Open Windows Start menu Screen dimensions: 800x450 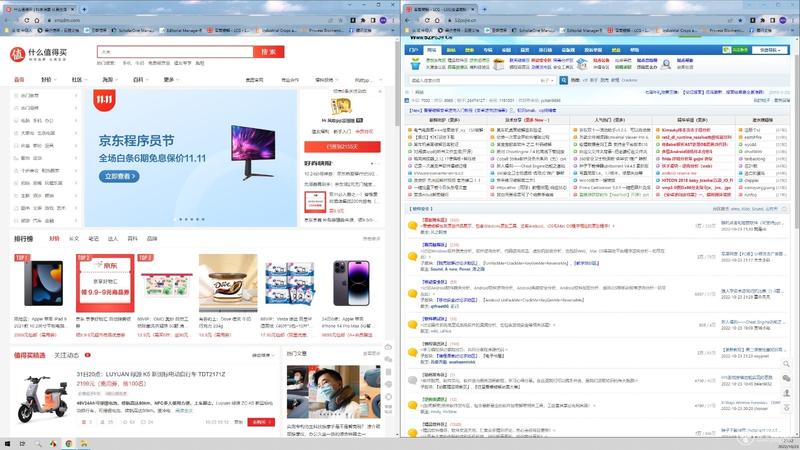point(7,444)
